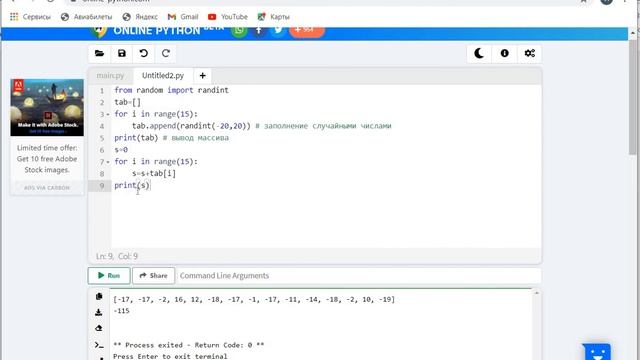This screenshot has height=360, width=640.
Task: Add a new file tab with plus
Action: (202, 76)
